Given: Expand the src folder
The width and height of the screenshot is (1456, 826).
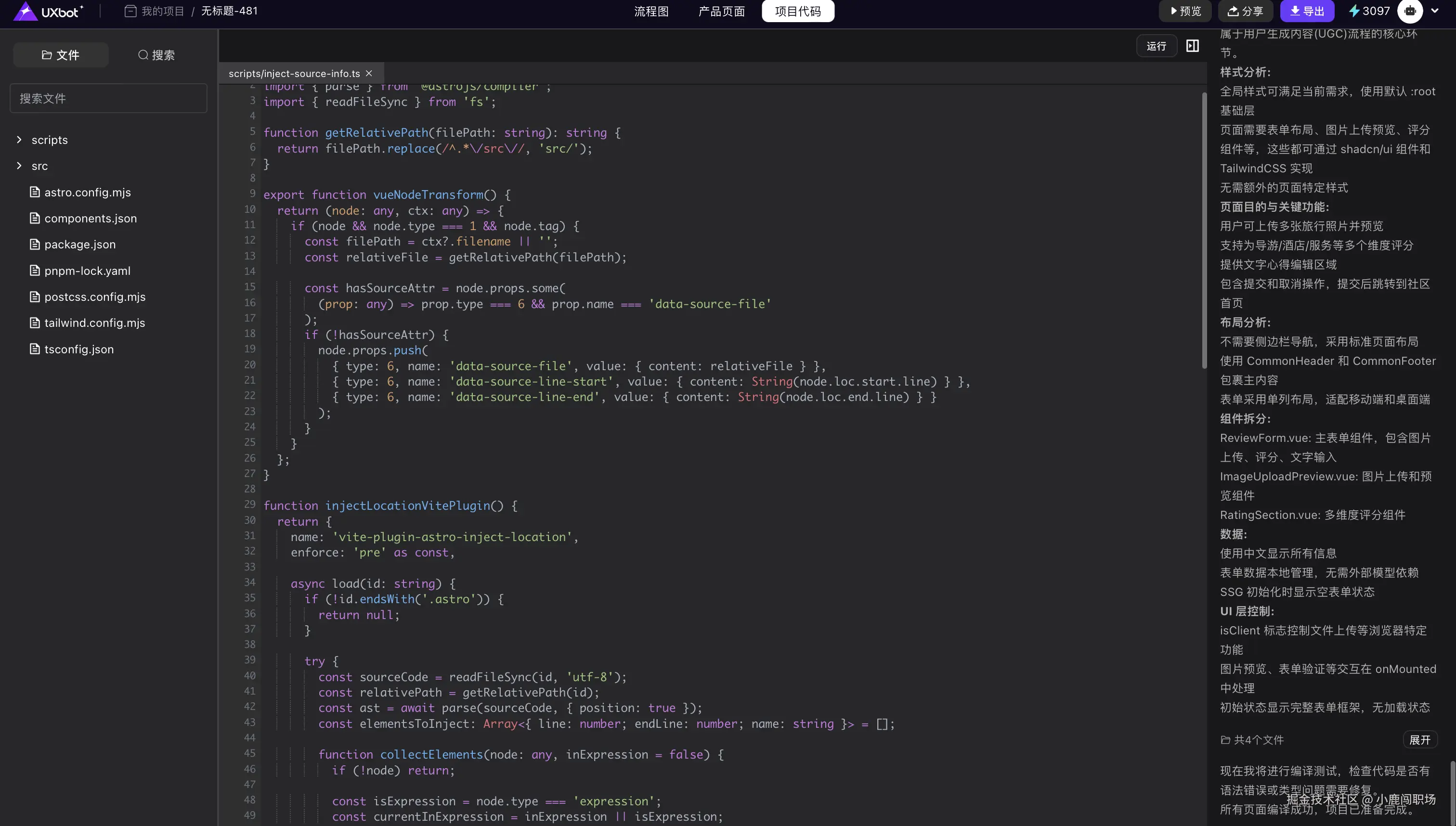Looking at the screenshot, I should (39, 166).
